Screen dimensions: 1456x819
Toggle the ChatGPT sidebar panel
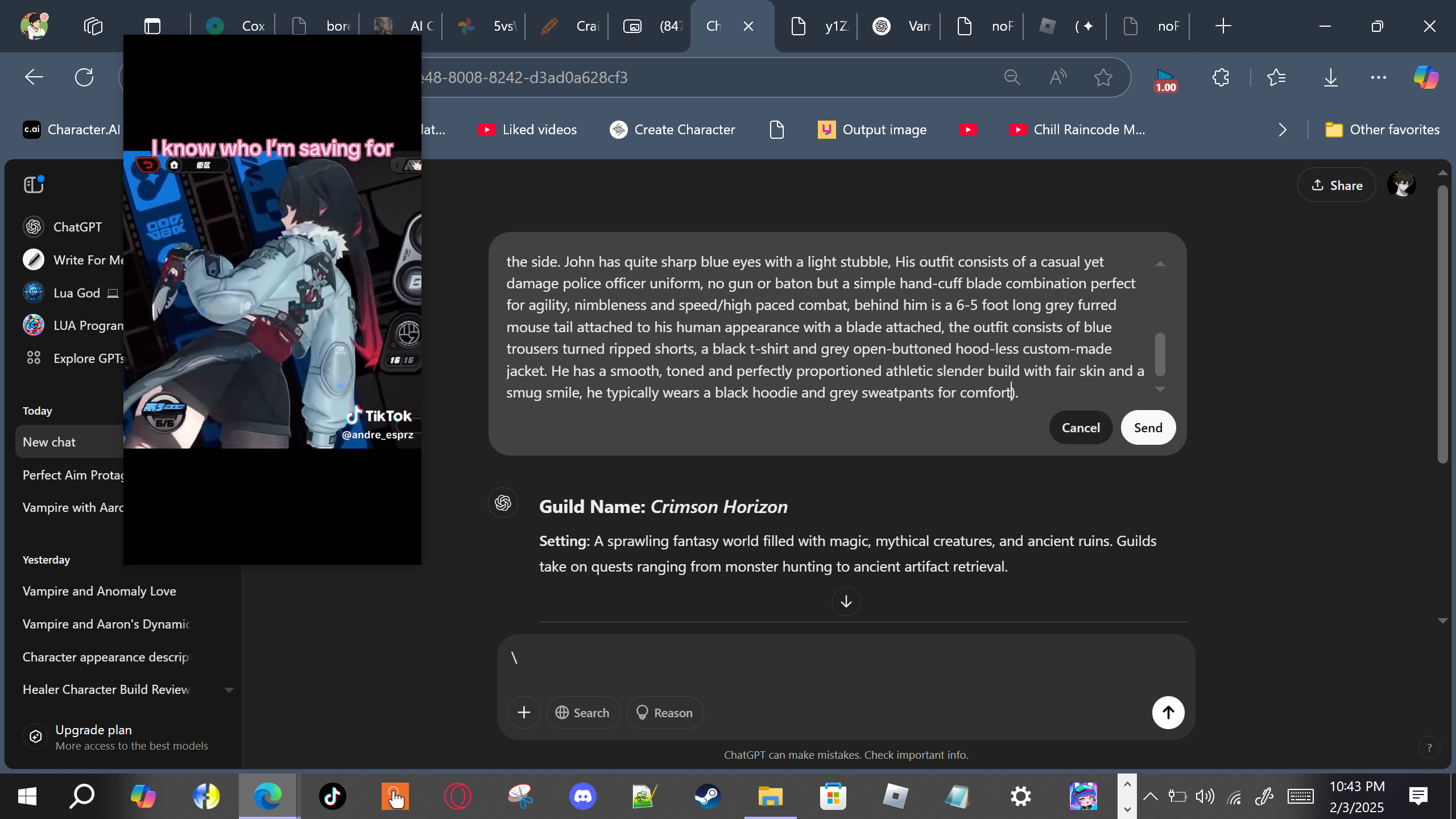click(34, 184)
